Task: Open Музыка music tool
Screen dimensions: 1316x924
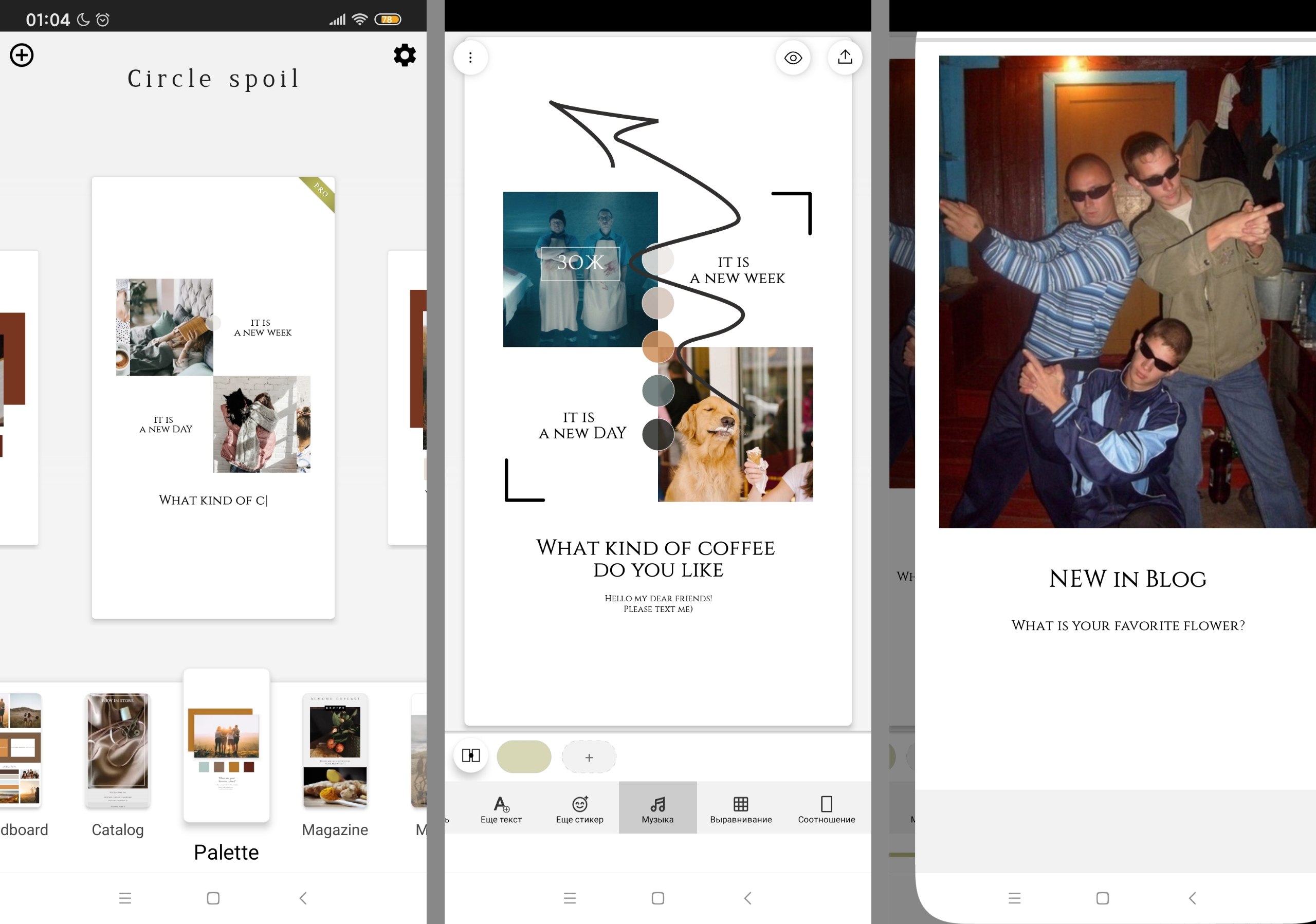Action: pyautogui.click(x=657, y=809)
